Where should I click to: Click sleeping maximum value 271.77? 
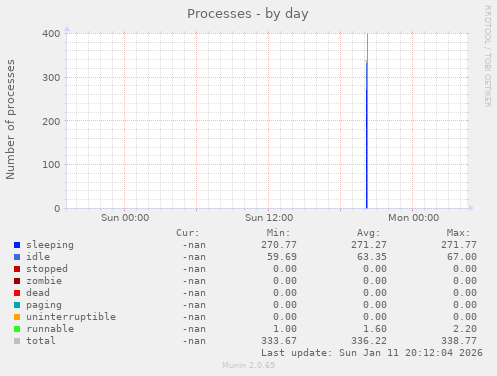(459, 245)
